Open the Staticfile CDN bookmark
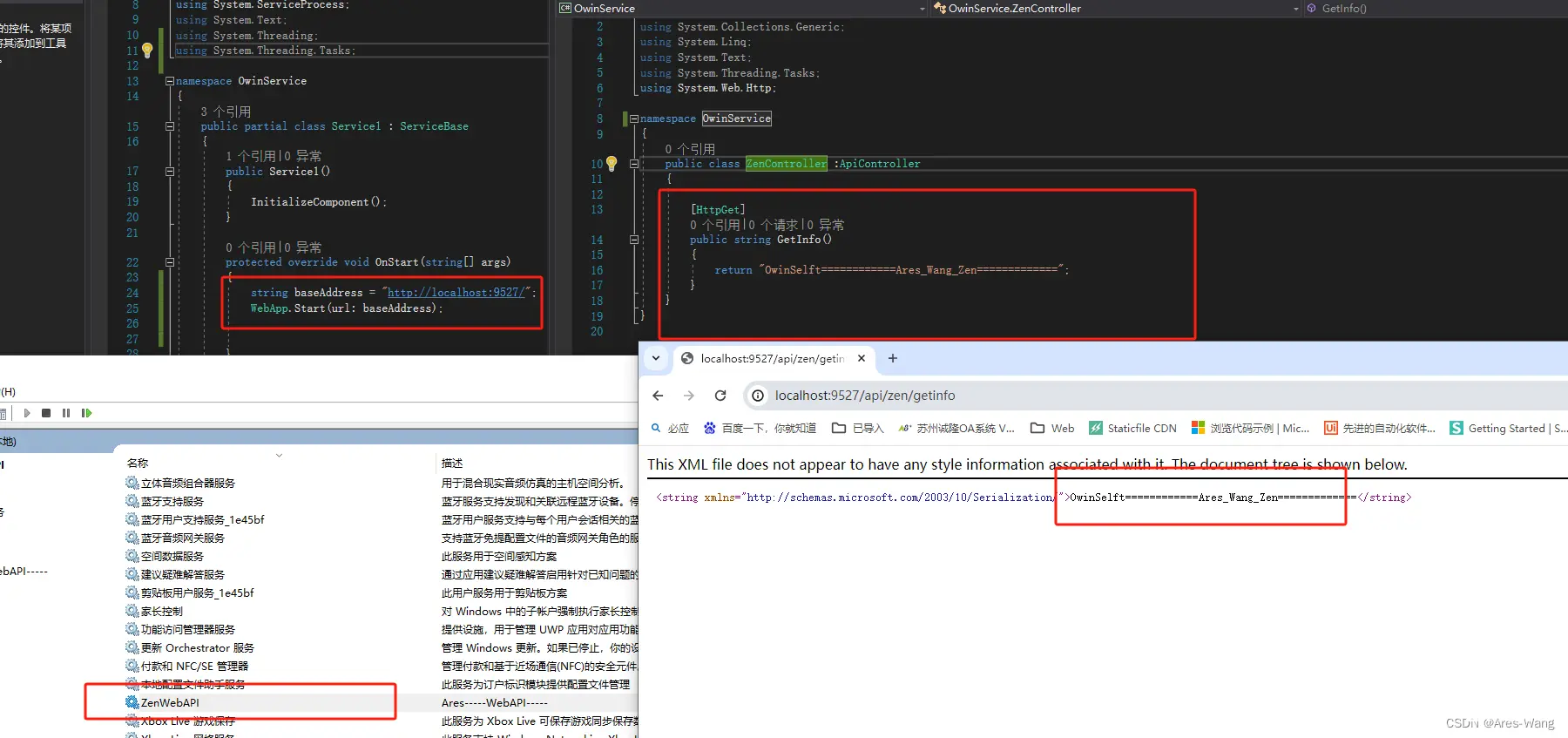This screenshot has height=738, width=1568. pos(1132,428)
